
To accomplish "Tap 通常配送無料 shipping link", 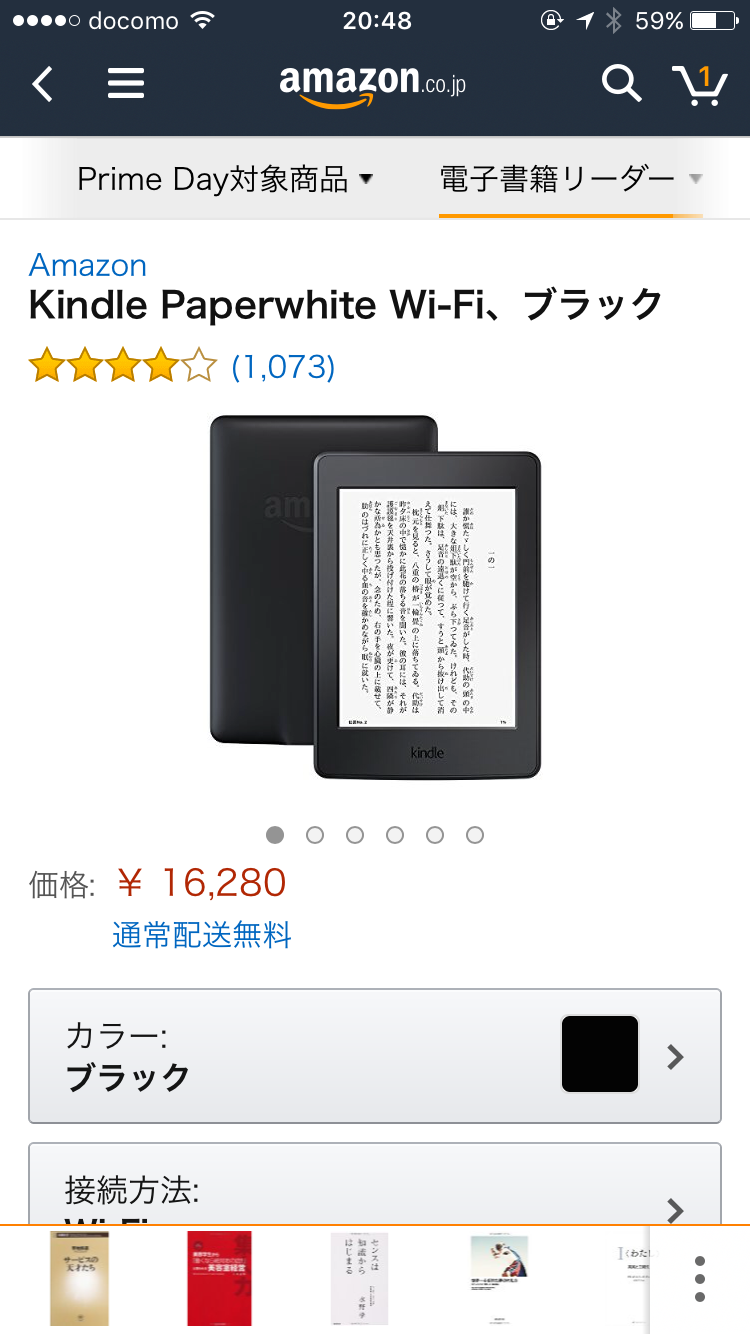I will point(202,936).
